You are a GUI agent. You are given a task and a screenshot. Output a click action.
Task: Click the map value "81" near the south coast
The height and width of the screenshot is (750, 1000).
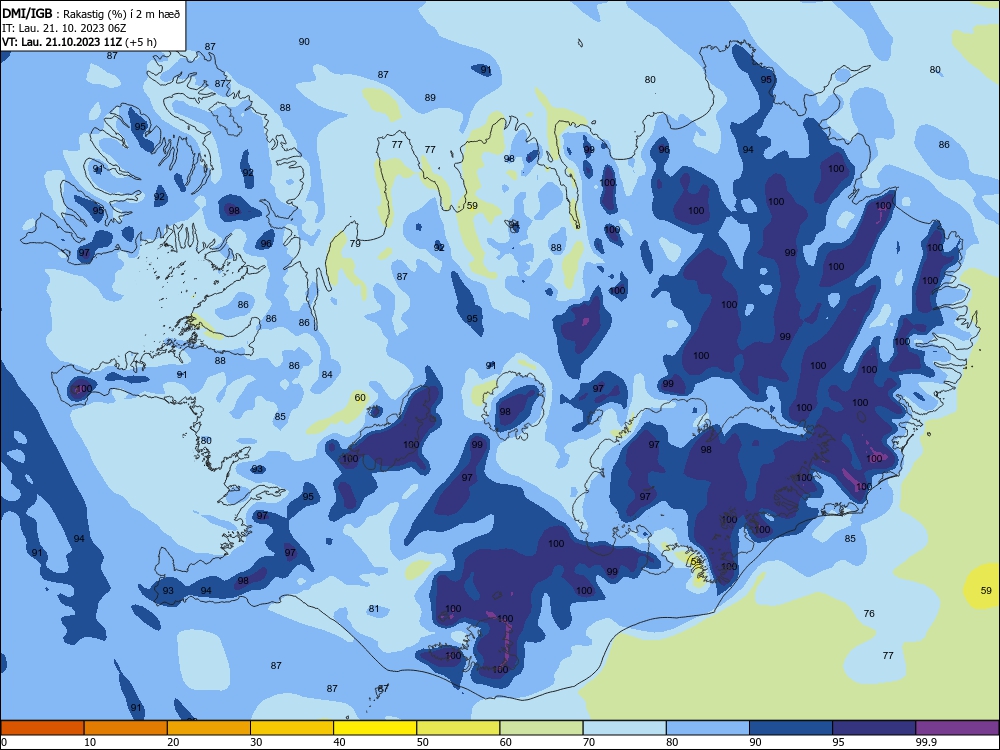pyautogui.click(x=374, y=608)
